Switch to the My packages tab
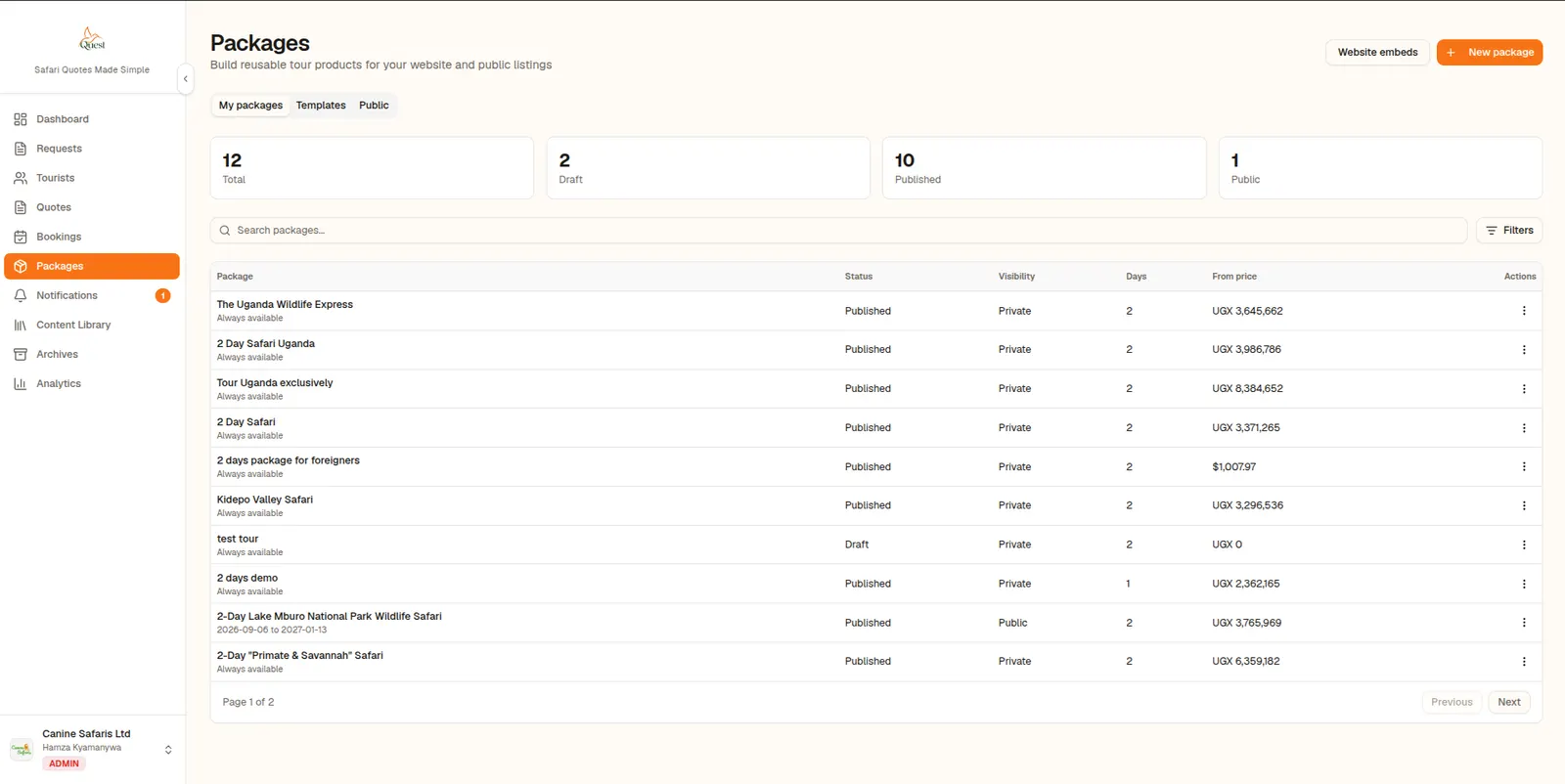The height and width of the screenshot is (784, 1565). [x=250, y=106]
